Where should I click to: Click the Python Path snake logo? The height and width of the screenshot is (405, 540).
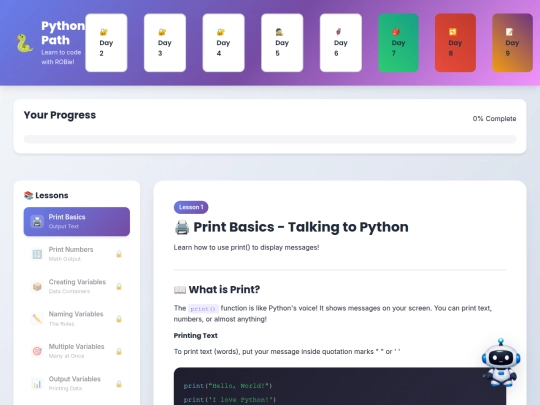click(x=25, y=43)
